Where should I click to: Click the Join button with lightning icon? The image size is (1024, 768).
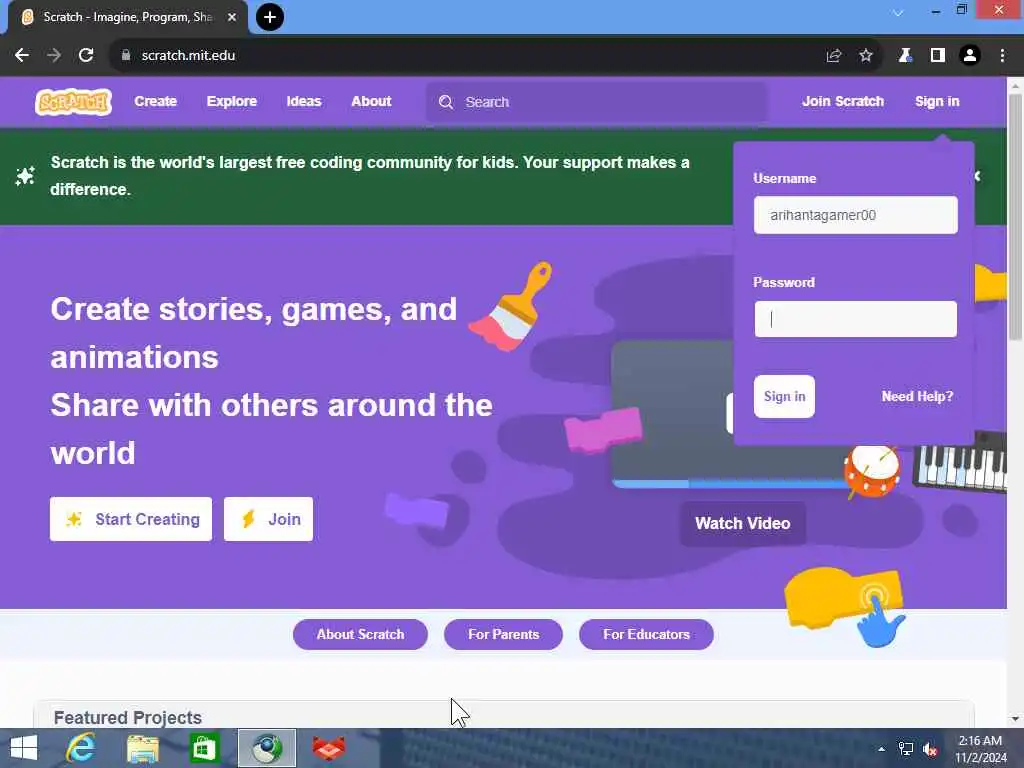pyautogui.click(x=268, y=519)
